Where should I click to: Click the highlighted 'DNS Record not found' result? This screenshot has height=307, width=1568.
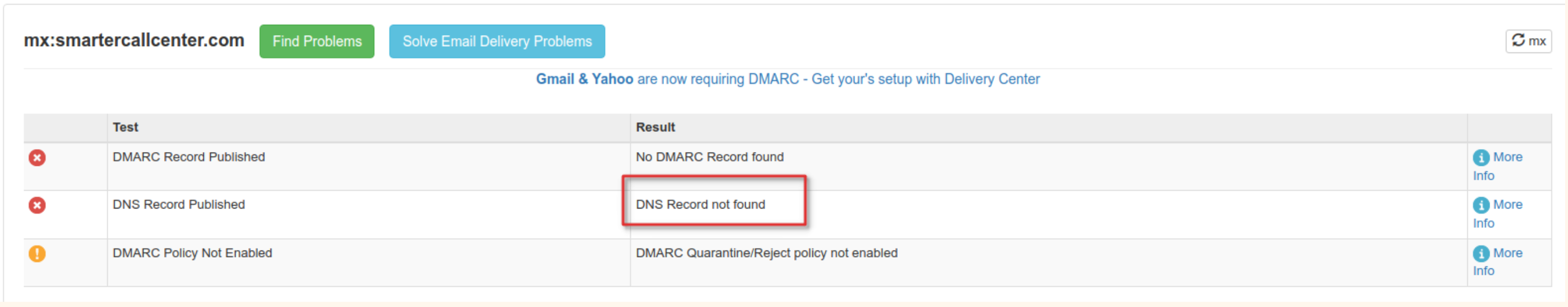700,204
